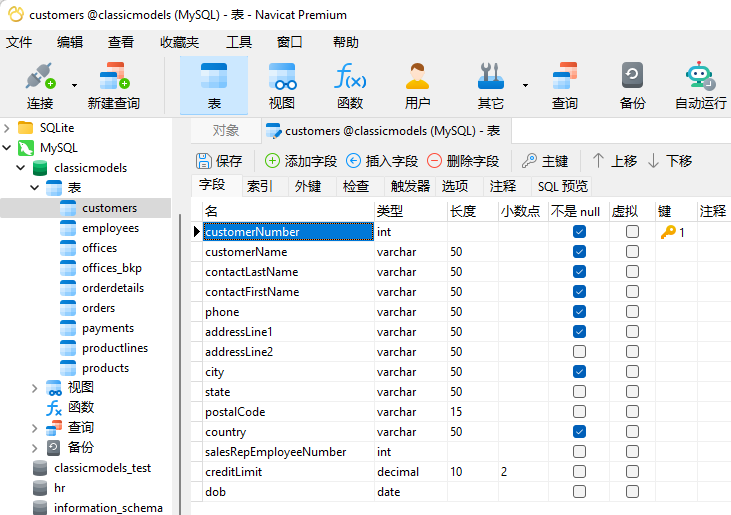Toggle Virtual checkbox for customerNumber
The width and height of the screenshot is (731, 515).
632,232
